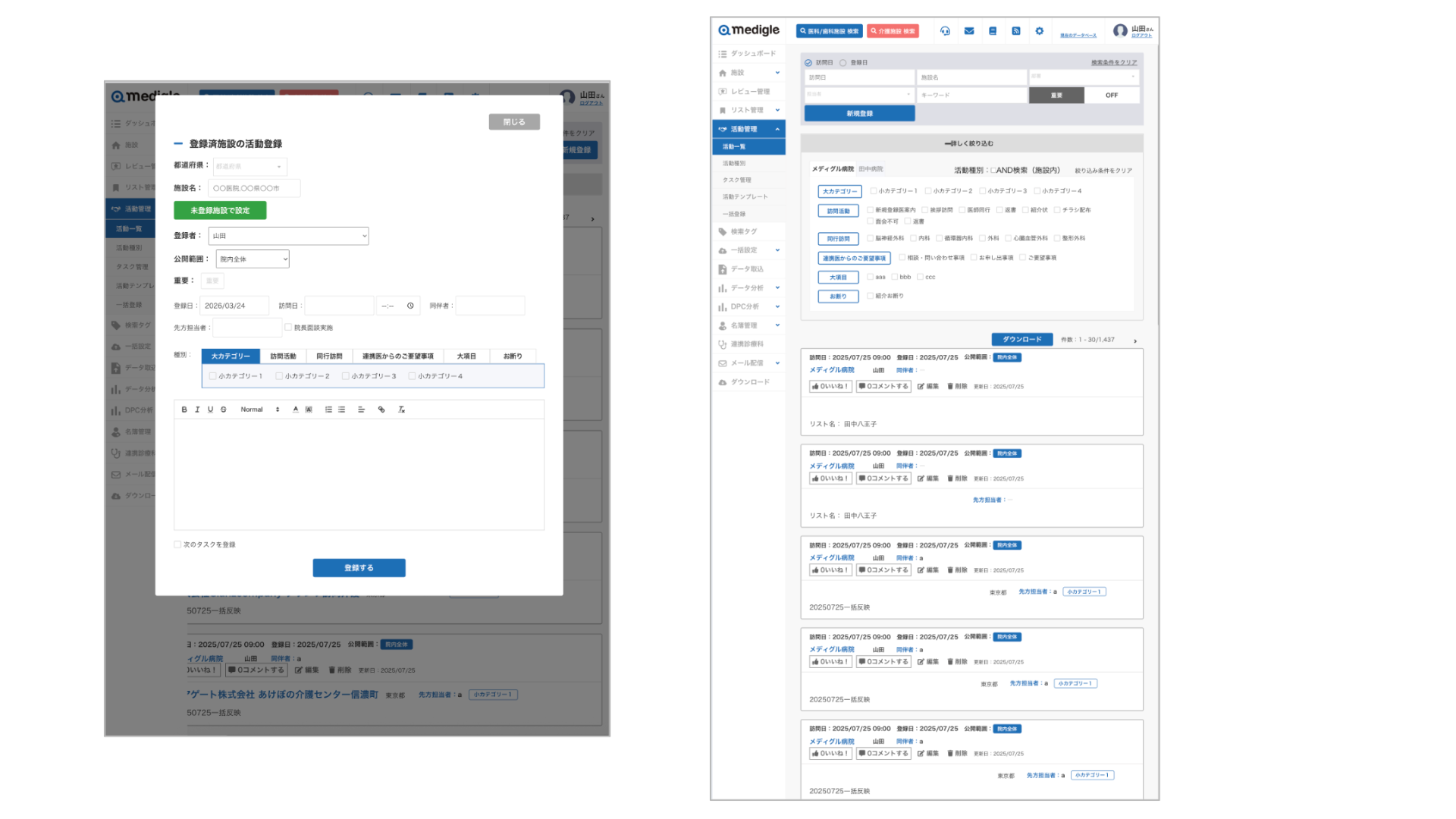Viewport: 1456px width, 819px height.
Task: Toggle the 重要 OFF switch in search panel
Action: click(1111, 96)
